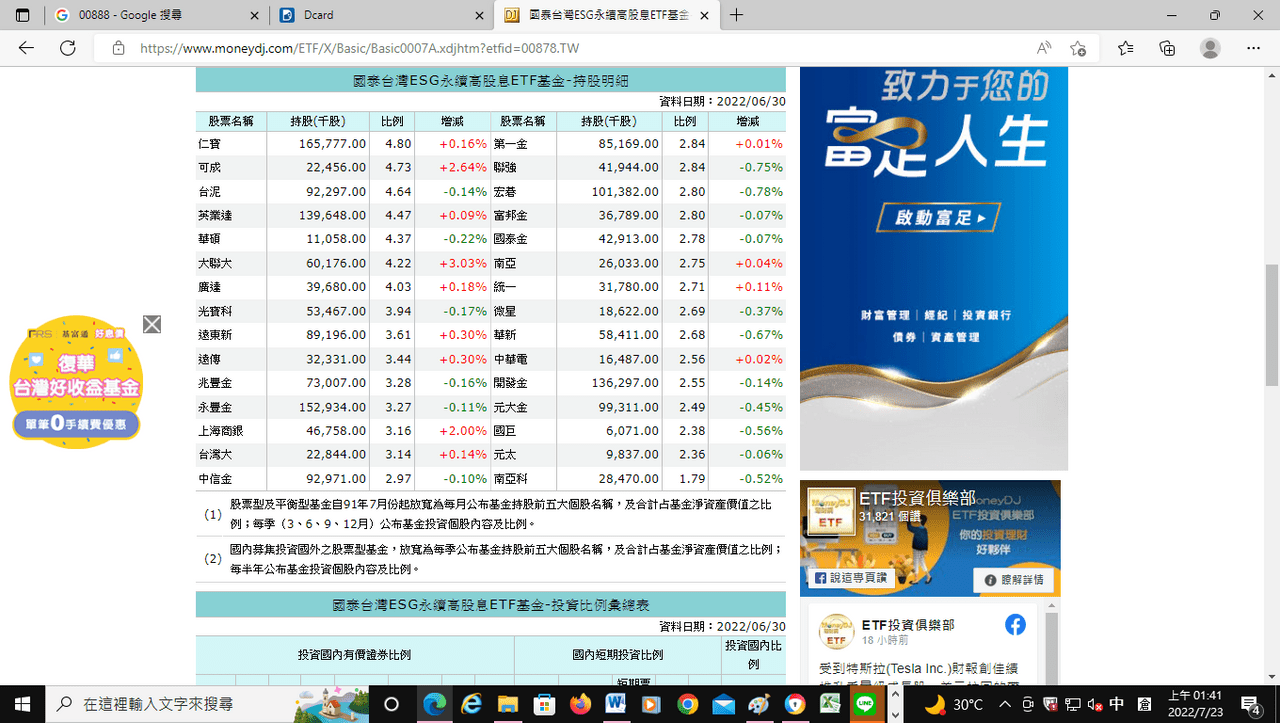Open network status tray icon

pos(1072,704)
